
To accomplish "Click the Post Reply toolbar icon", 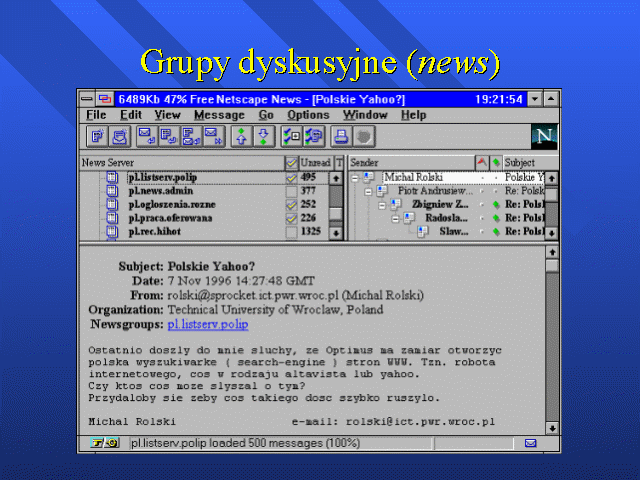I will [x=169, y=136].
